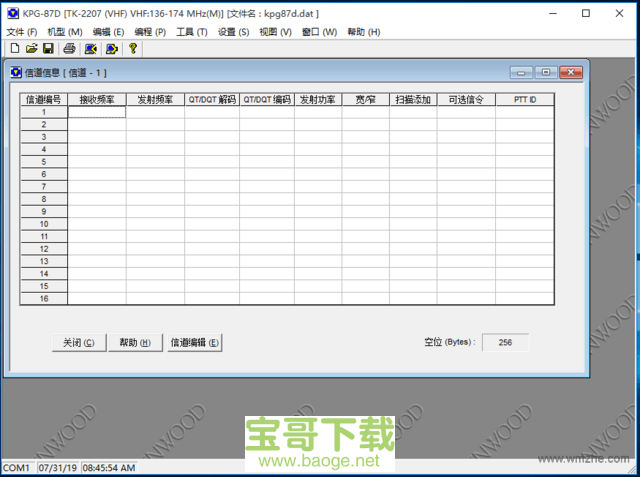Select channel row number 8
The height and width of the screenshot is (477, 640).
44,199
